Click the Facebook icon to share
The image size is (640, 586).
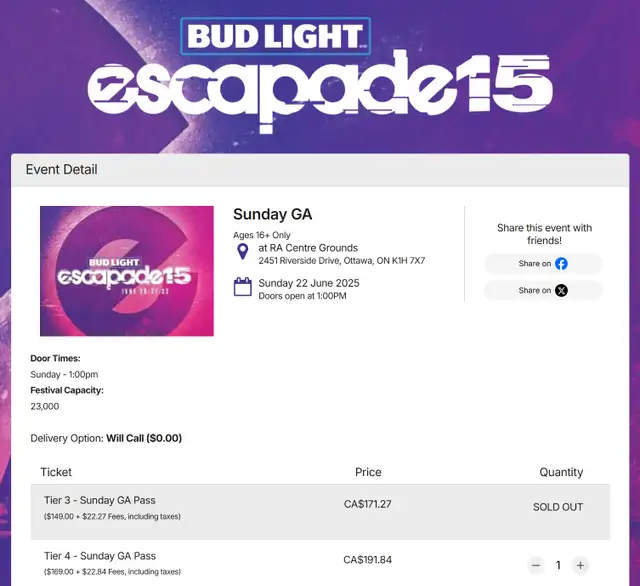click(x=561, y=264)
